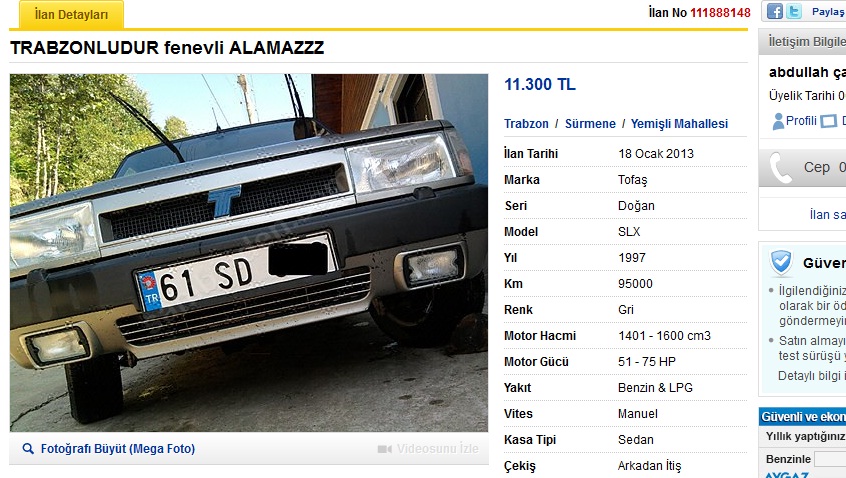Click the blue security shield icon
Screen dimensions: 846x478
[781, 263]
